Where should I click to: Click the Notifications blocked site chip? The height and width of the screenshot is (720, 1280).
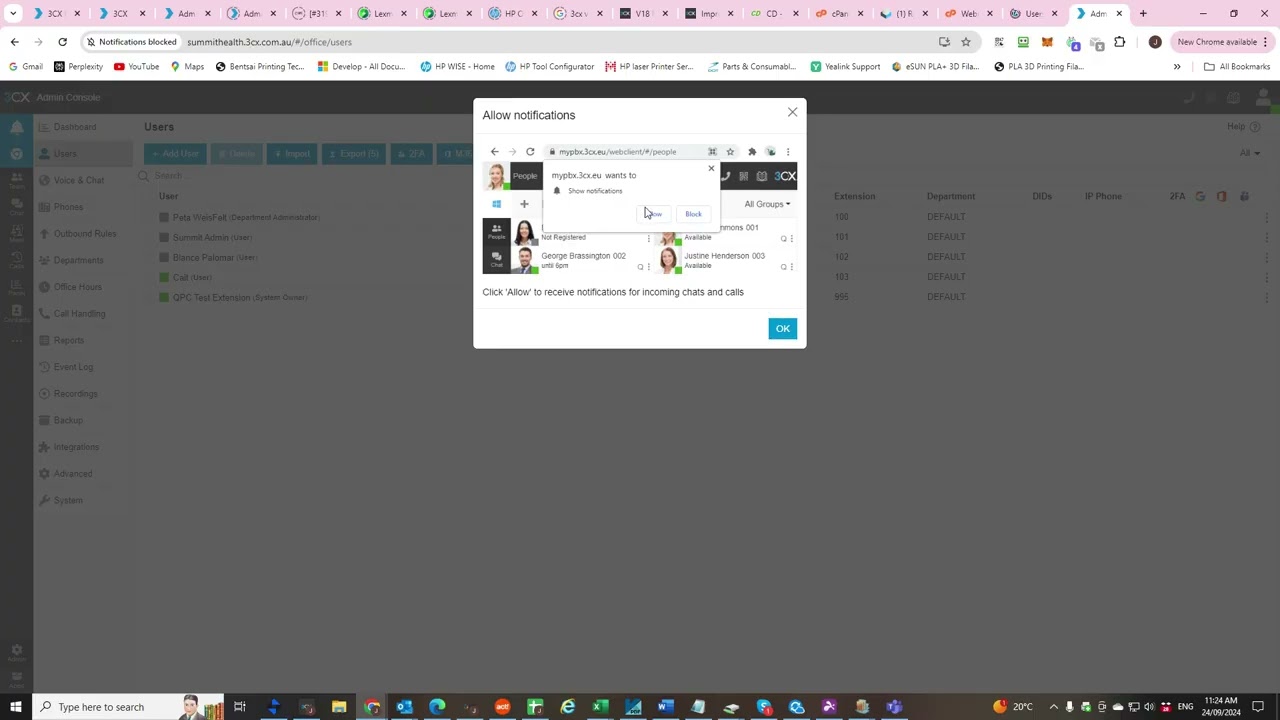[x=131, y=42]
